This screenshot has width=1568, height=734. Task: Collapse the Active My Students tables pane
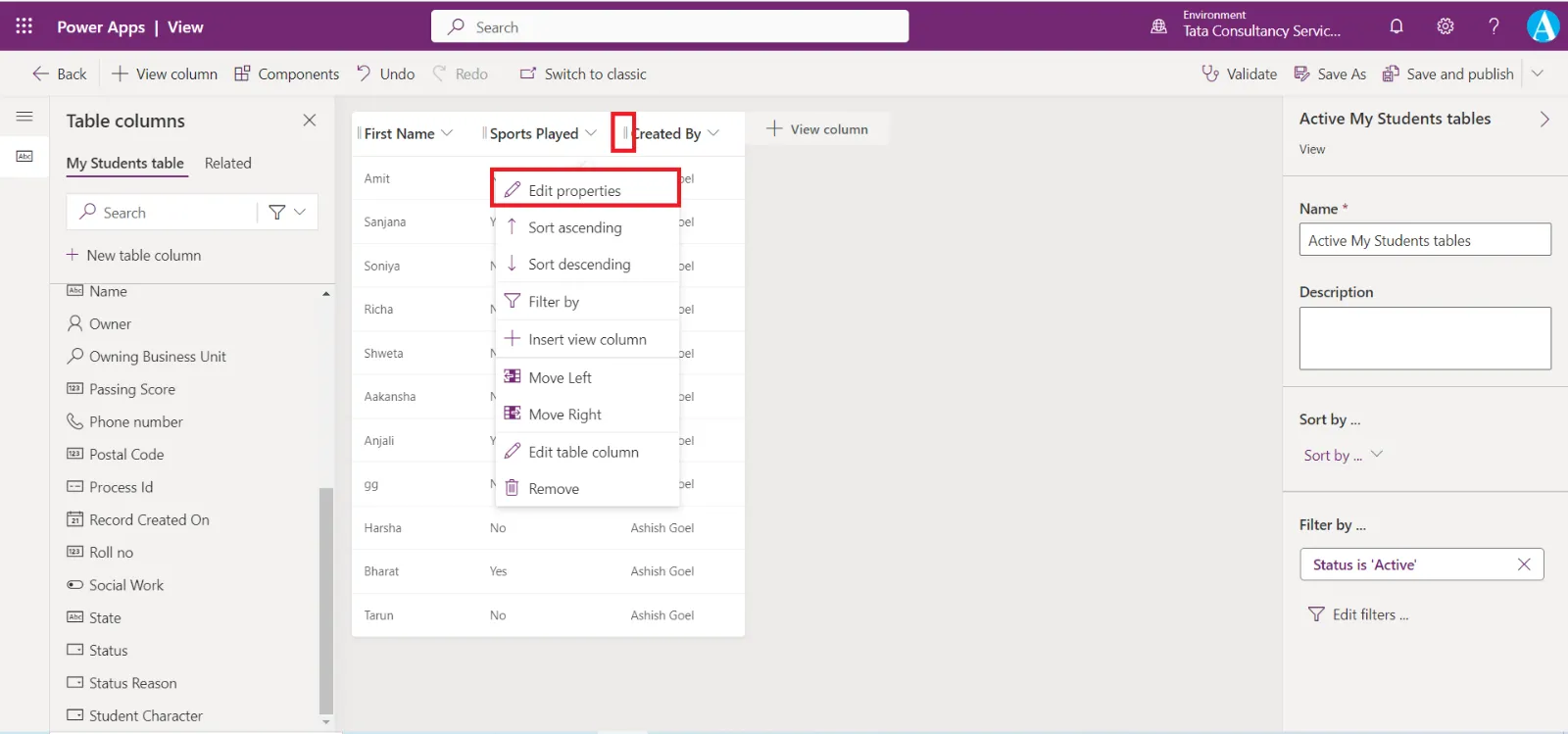(x=1544, y=119)
